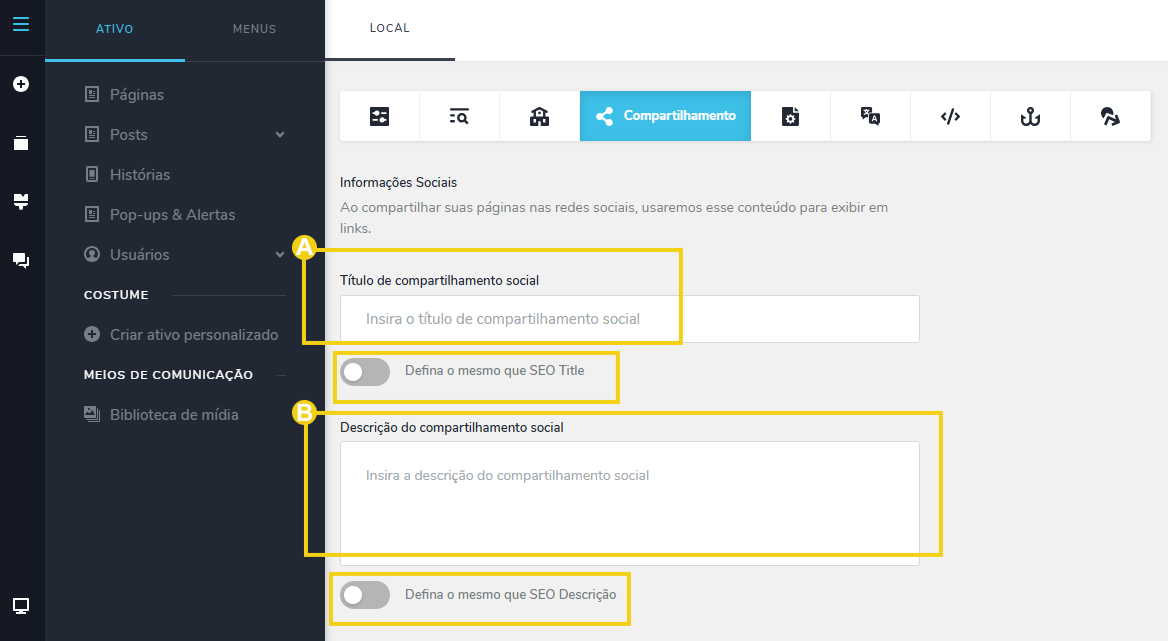Open the chat bubbles icon in left rail

tap(21, 260)
